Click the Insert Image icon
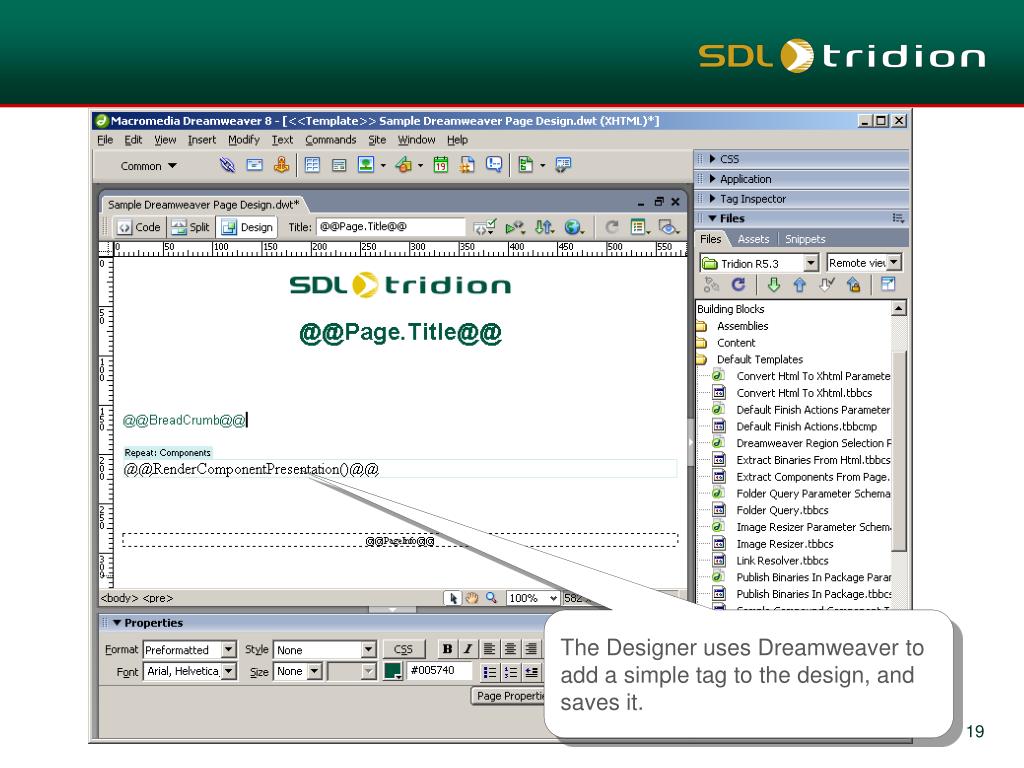 tap(366, 165)
